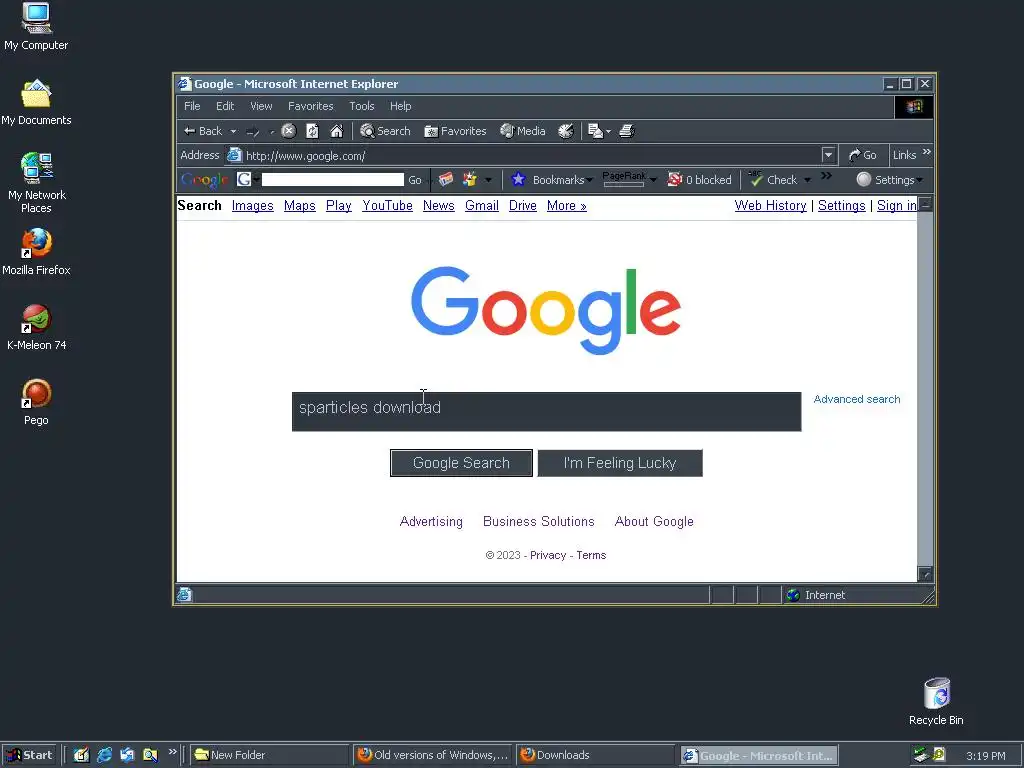
Task: Open the View menu
Action: point(261,106)
